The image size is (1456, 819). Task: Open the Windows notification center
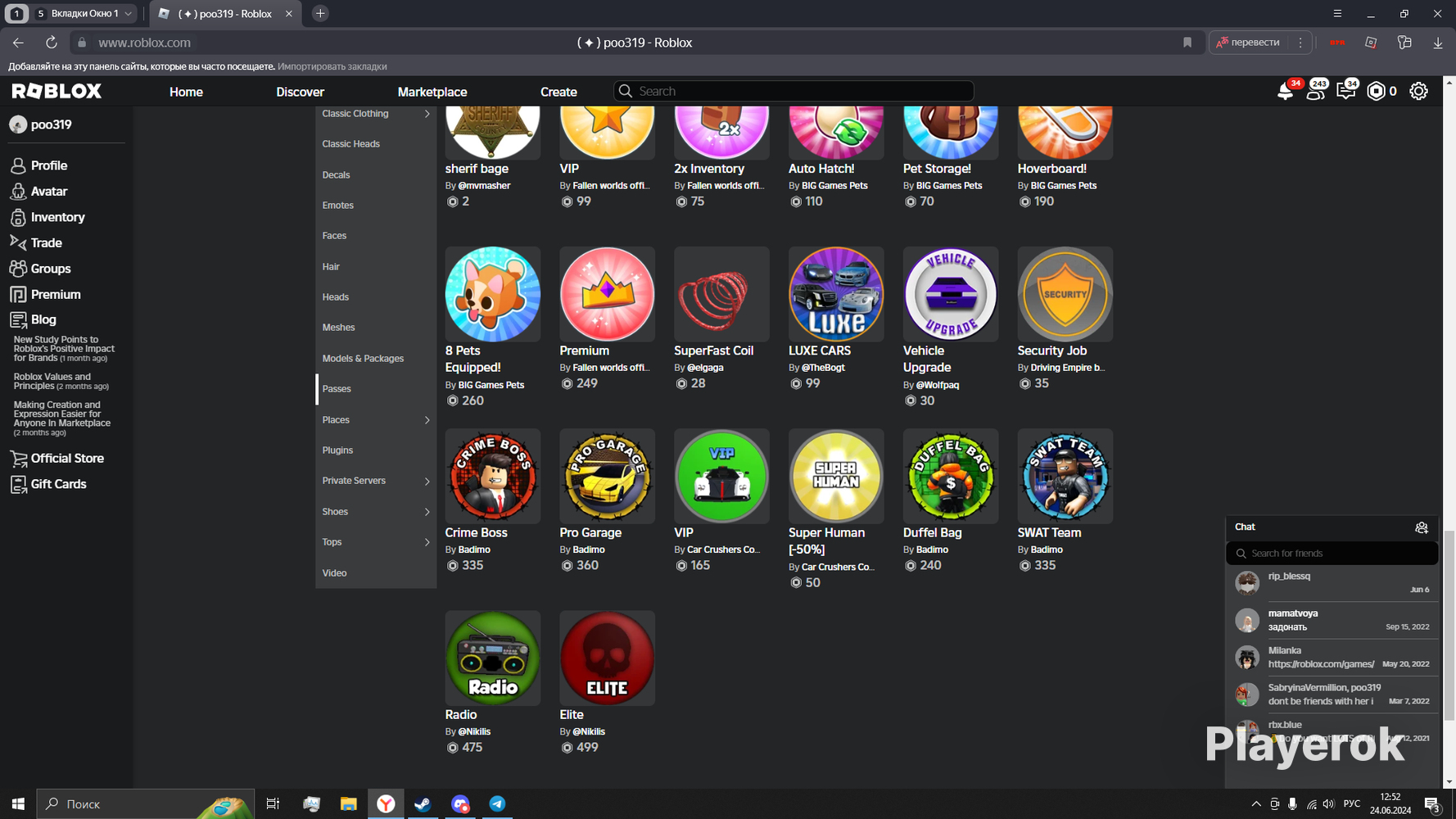pos(1432,804)
